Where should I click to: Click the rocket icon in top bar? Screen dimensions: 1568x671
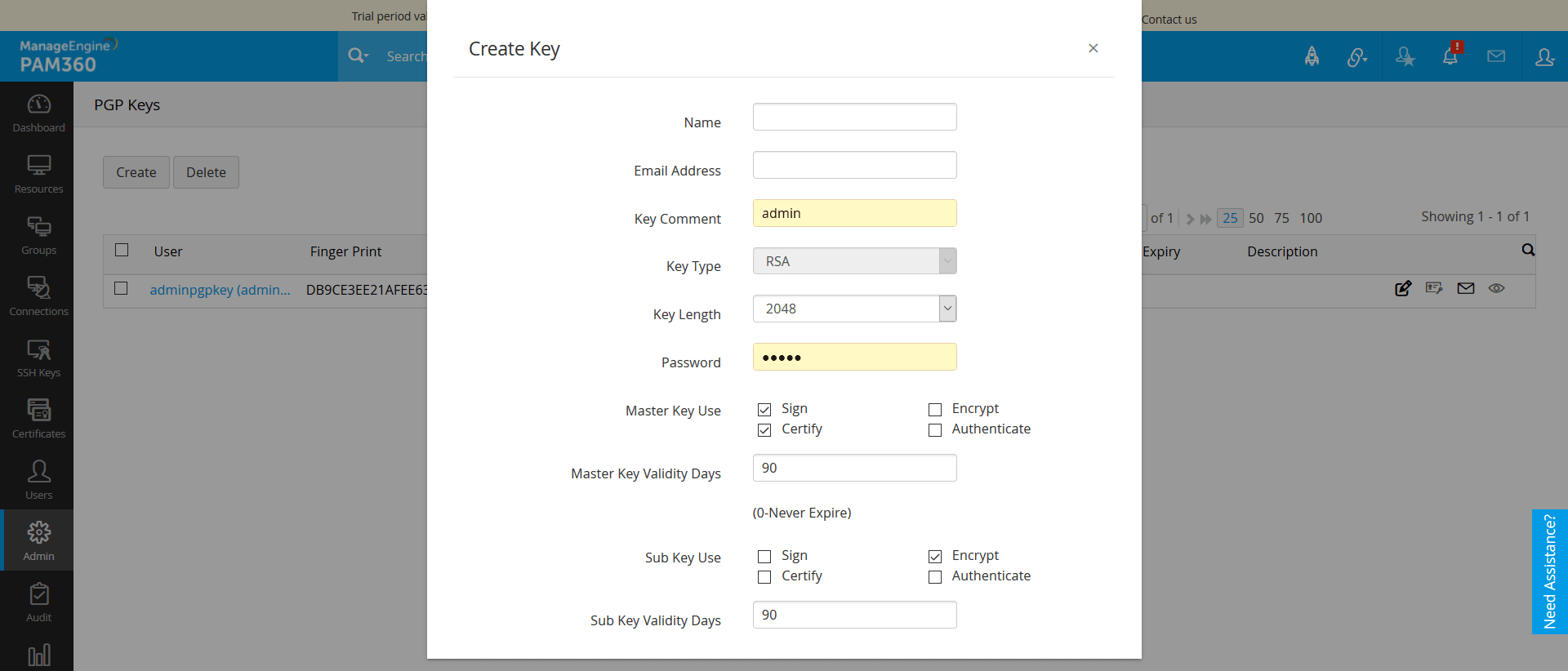1312,56
